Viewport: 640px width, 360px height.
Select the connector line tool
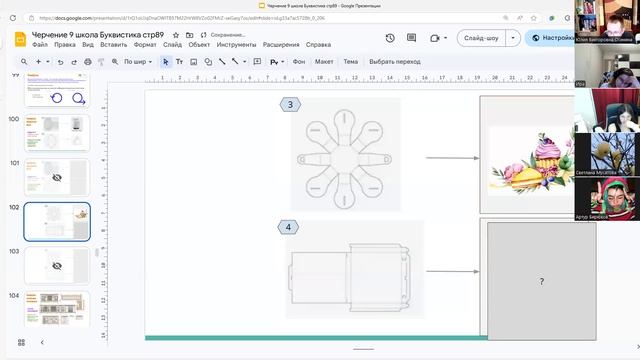[x=235, y=62]
